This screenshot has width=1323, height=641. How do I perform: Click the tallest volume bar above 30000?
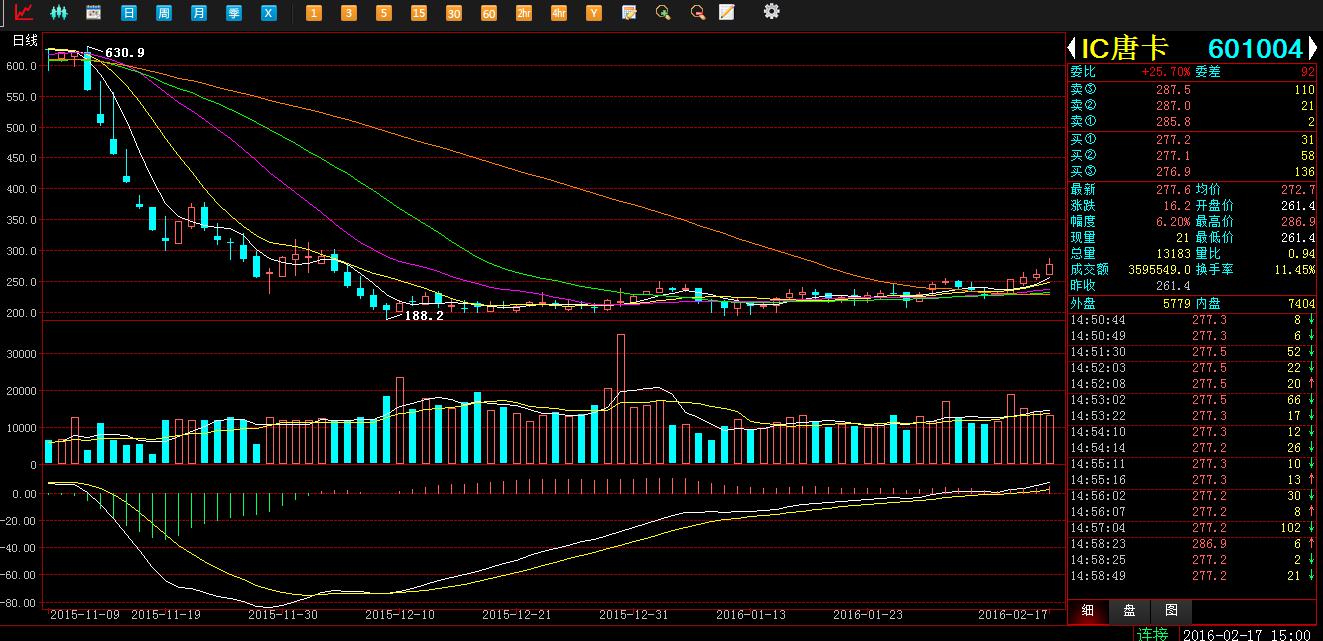coord(620,398)
